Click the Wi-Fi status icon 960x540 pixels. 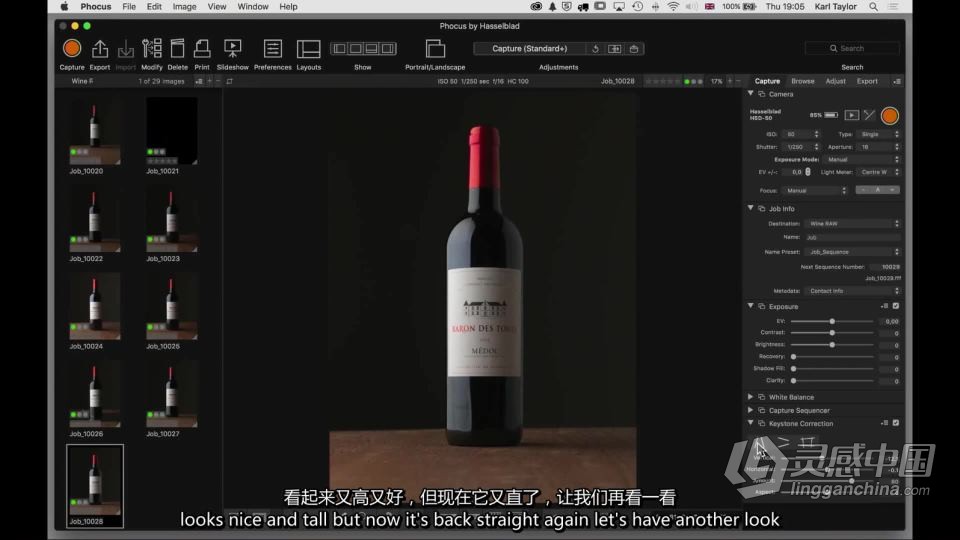[673, 7]
